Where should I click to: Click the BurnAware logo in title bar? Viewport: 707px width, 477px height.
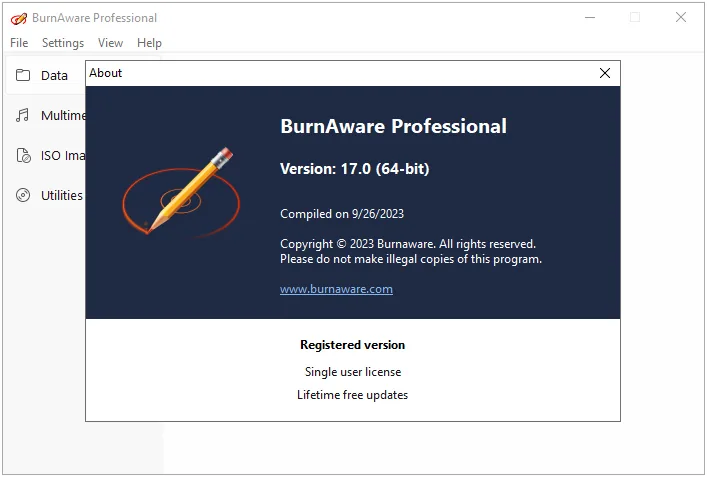tap(18, 18)
